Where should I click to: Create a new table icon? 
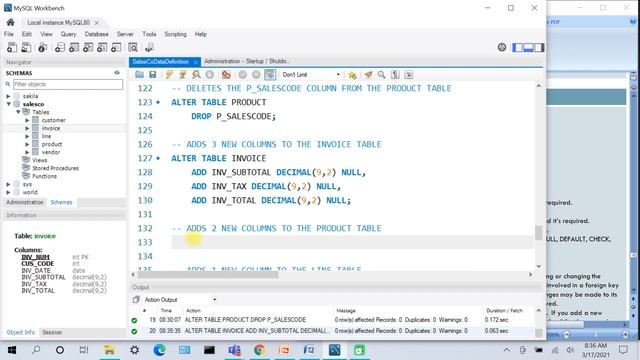pyautogui.click(x=74, y=47)
